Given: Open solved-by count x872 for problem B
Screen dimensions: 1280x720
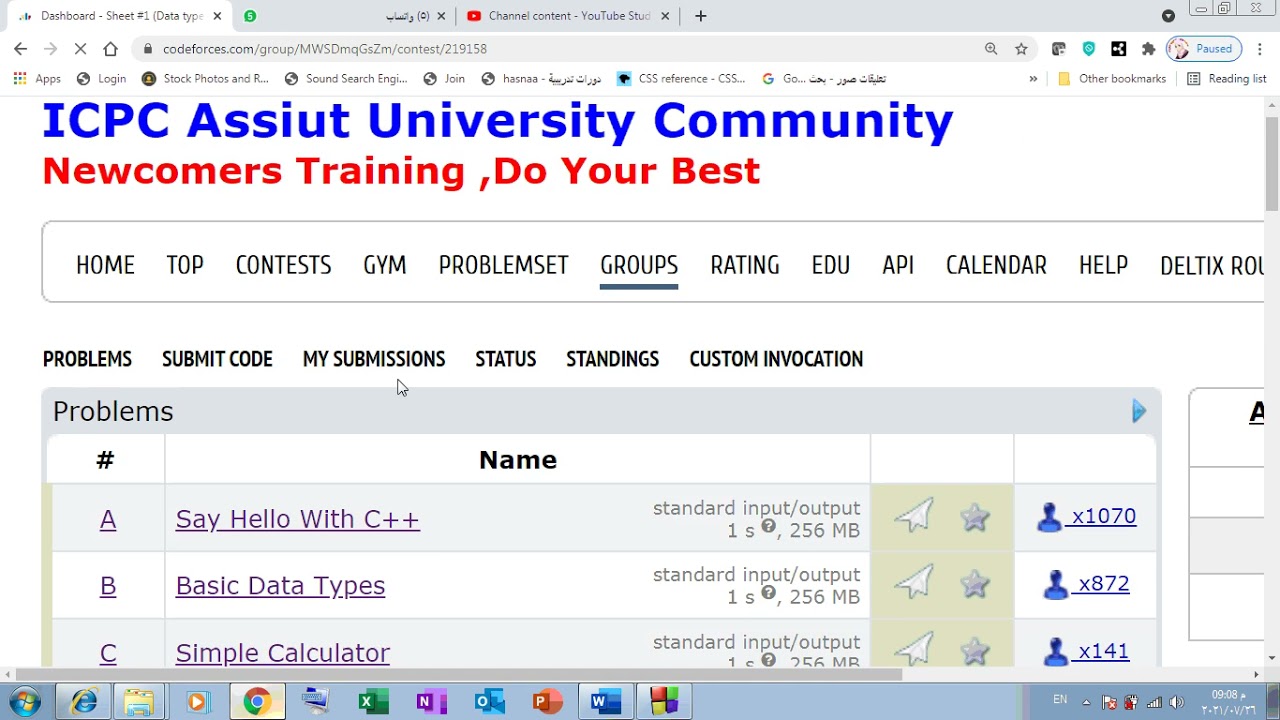Looking at the screenshot, I should click(1103, 584).
